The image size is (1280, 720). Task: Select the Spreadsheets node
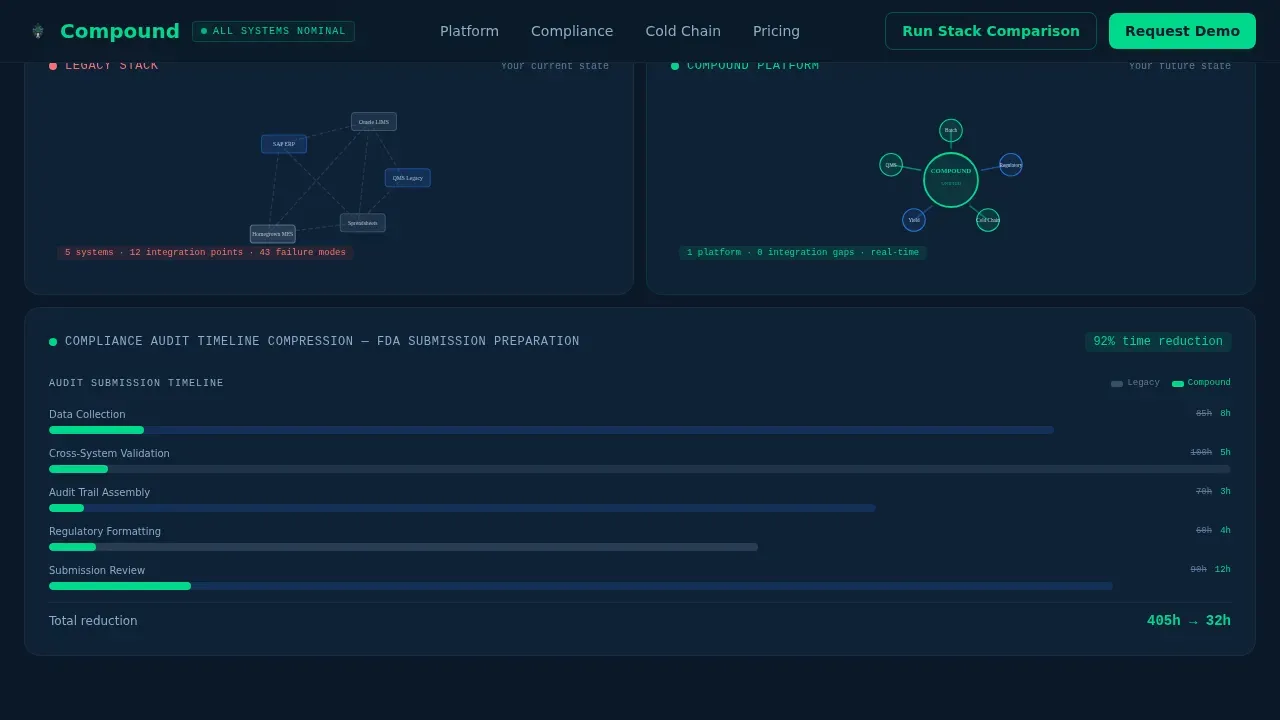(363, 223)
